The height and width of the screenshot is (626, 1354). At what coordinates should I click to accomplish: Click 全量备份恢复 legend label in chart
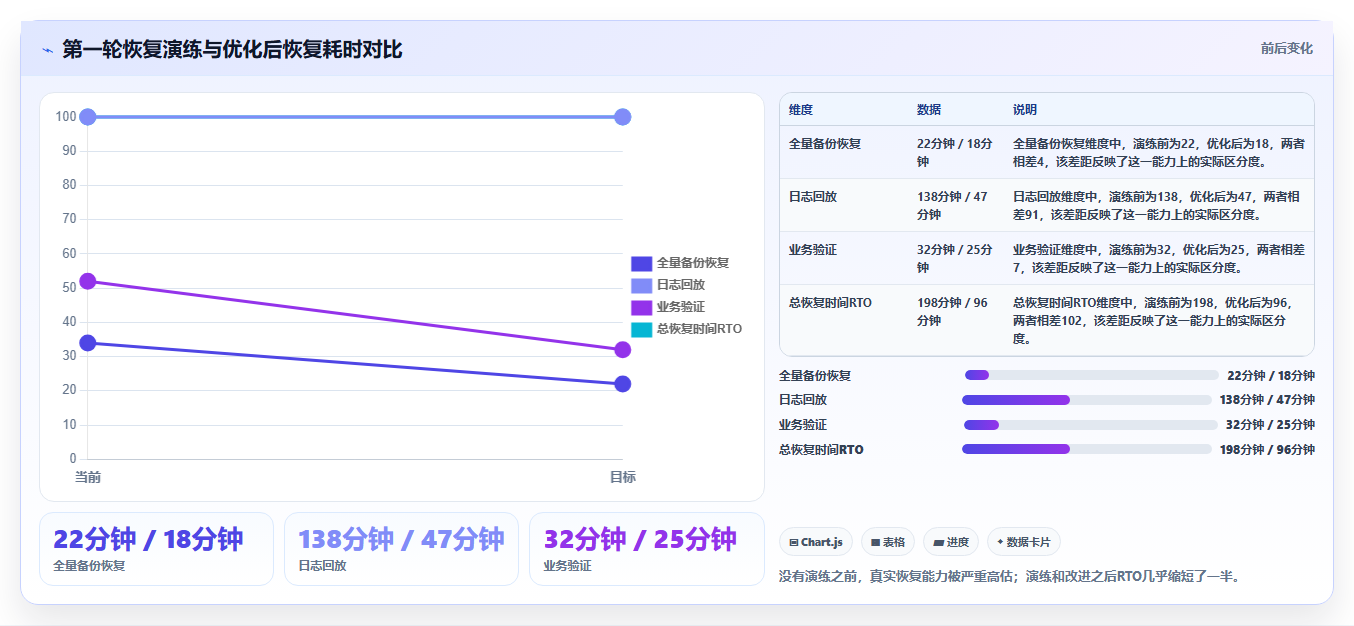tap(693, 263)
